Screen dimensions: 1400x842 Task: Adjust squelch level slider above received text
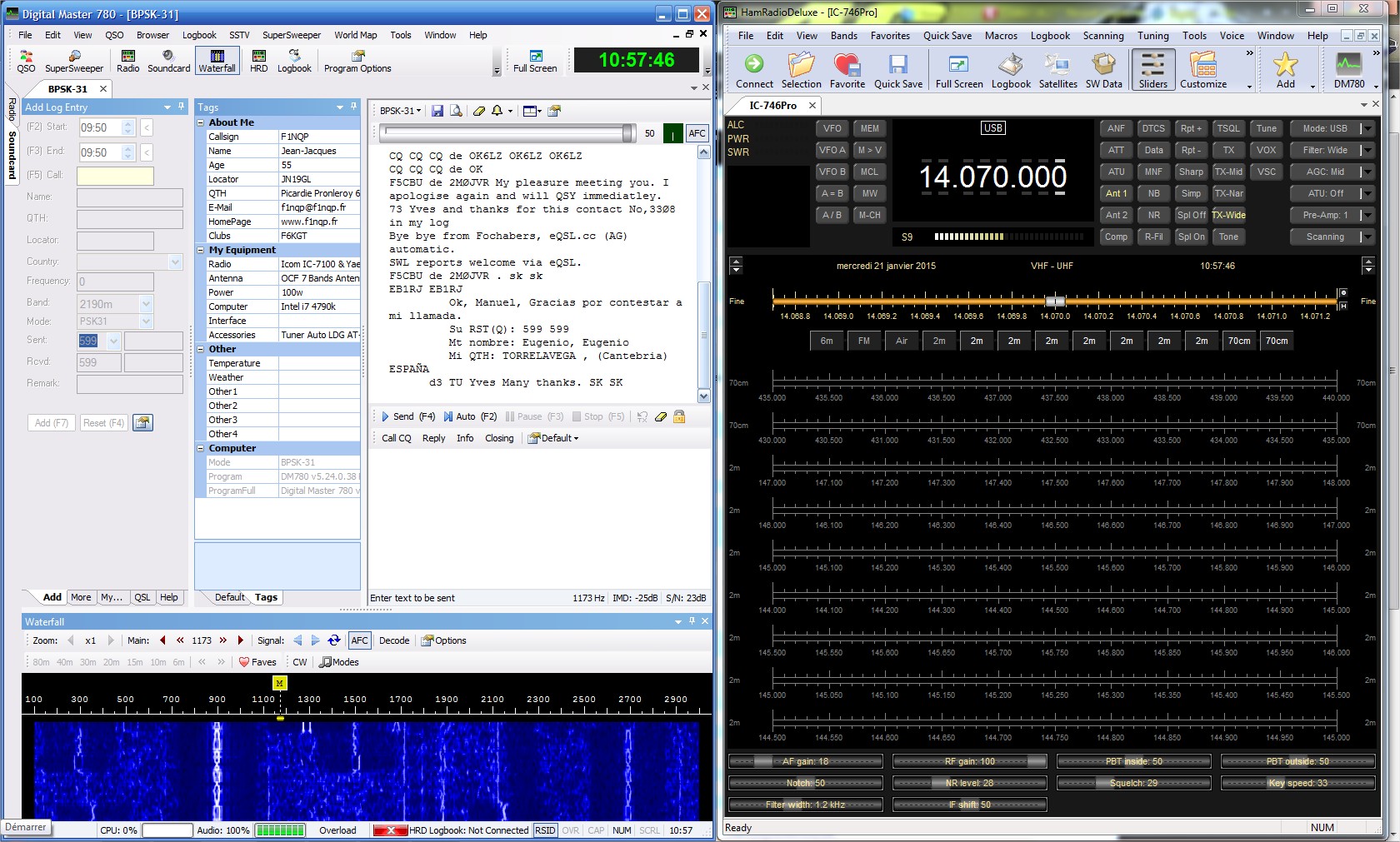tap(508, 133)
